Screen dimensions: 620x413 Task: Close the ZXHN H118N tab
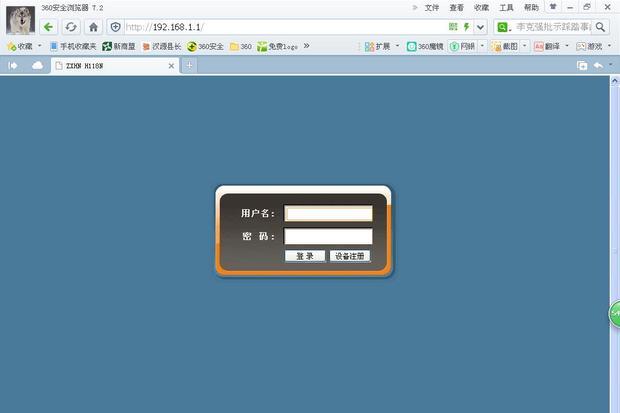pos(171,66)
